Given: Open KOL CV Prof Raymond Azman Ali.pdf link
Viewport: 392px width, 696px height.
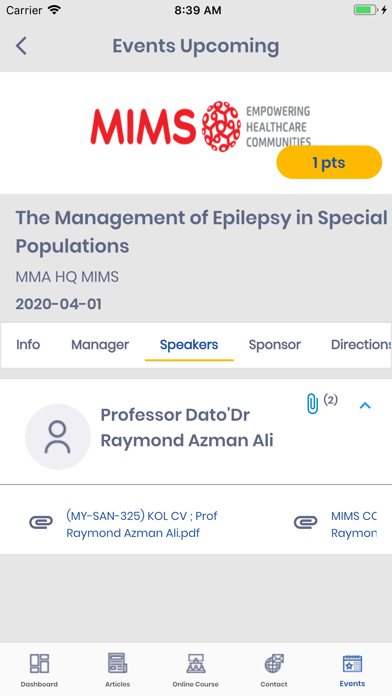Looking at the screenshot, I should point(142,524).
